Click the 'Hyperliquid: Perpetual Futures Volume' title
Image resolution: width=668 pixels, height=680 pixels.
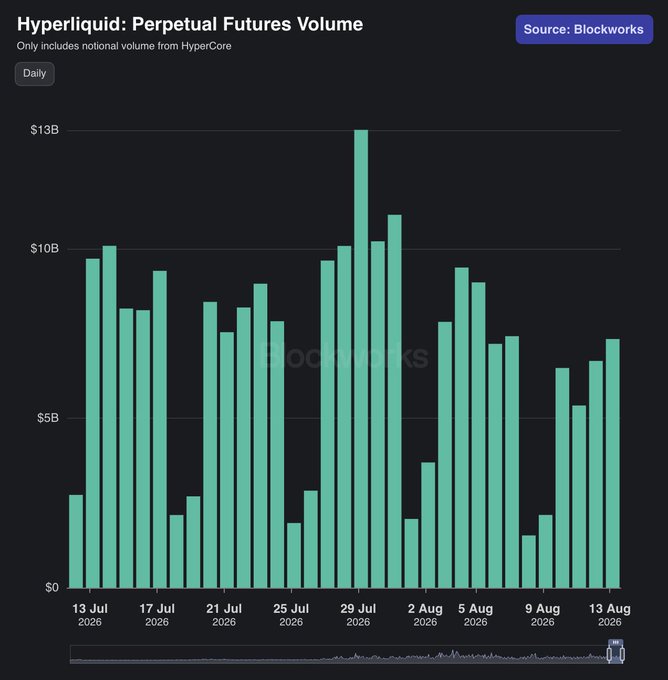coord(190,24)
